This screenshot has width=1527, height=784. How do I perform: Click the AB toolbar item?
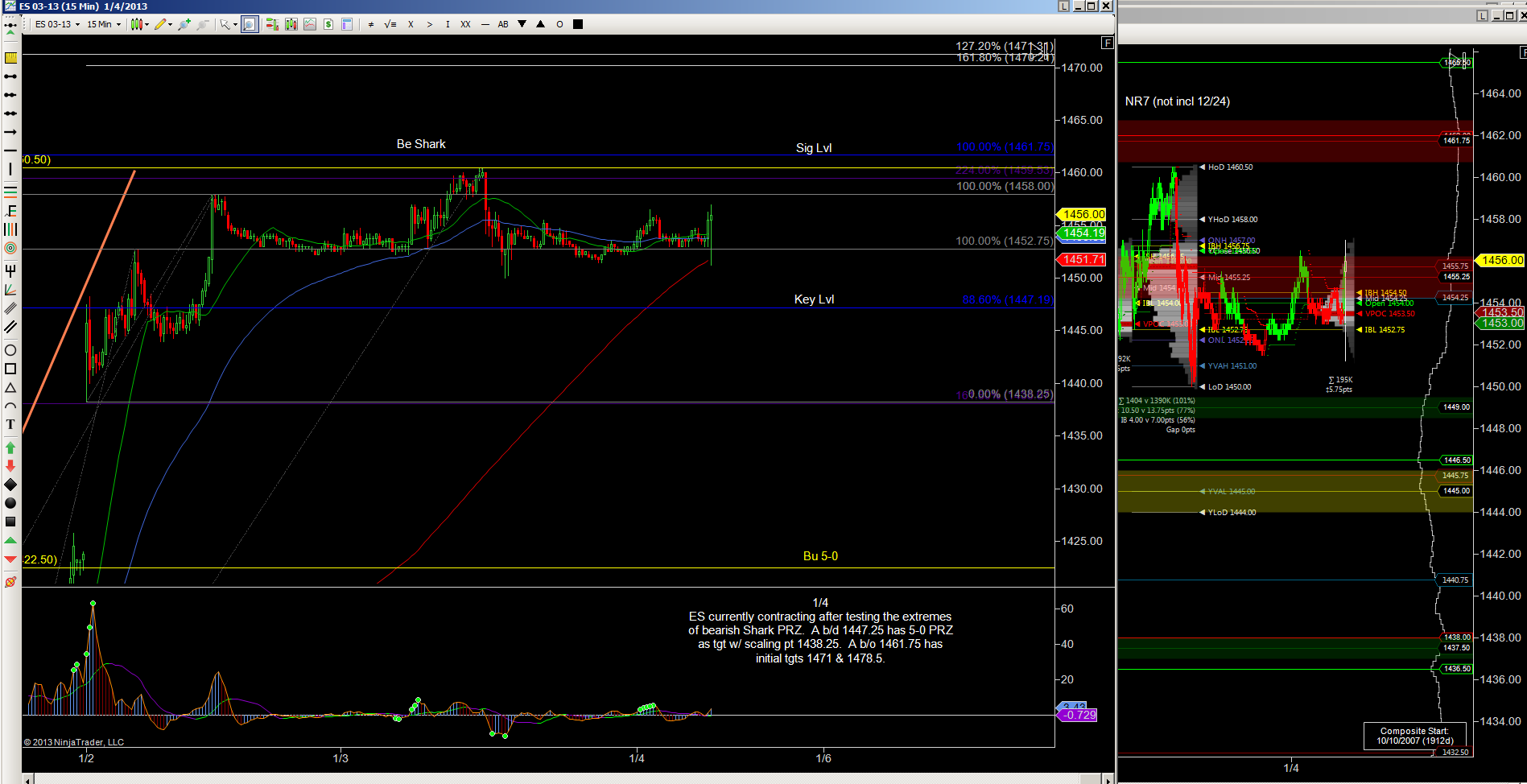[x=503, y=24]
